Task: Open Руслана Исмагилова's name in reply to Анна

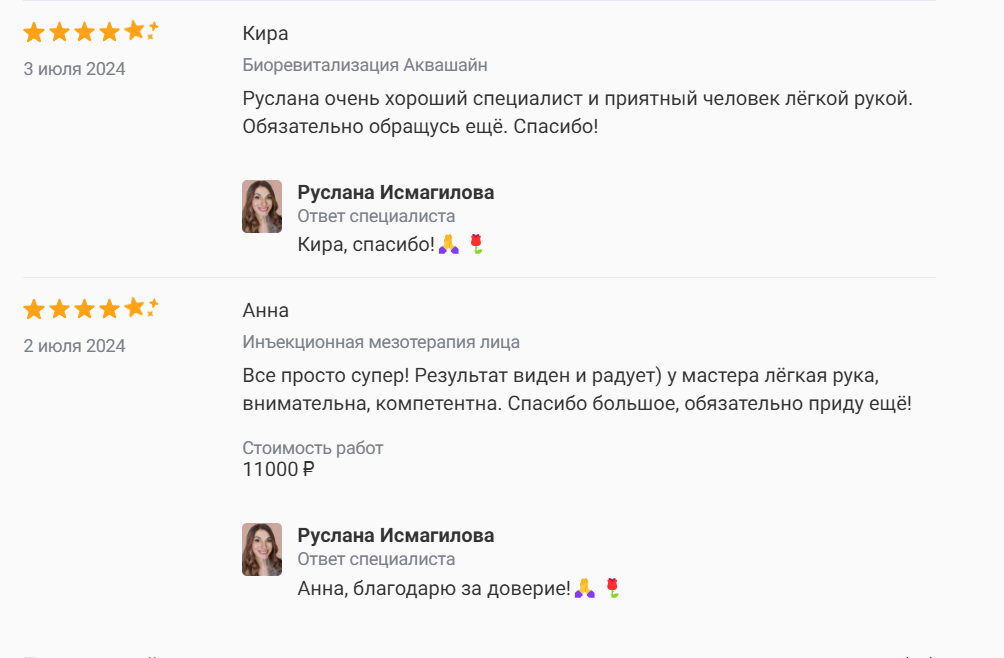Action: [x=395, y=536]
